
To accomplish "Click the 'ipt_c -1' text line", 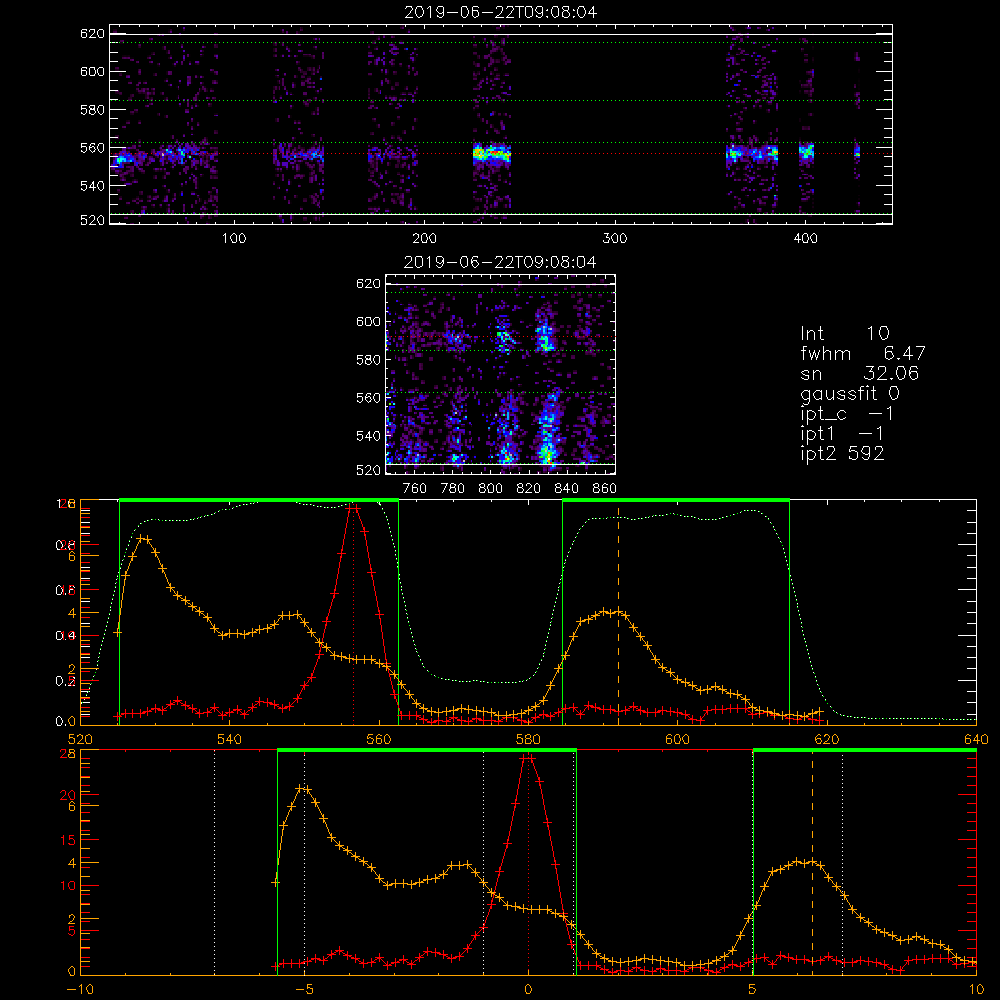I will pyautogui.click(x=847, y=414).
